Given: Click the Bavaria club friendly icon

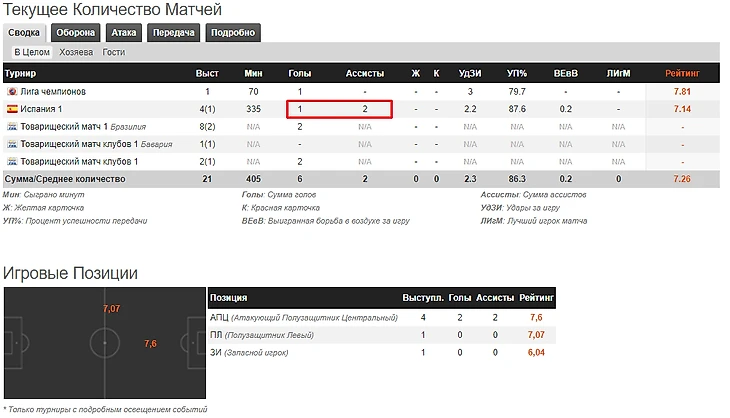Looking at the screenshot, I should (12, 144).
